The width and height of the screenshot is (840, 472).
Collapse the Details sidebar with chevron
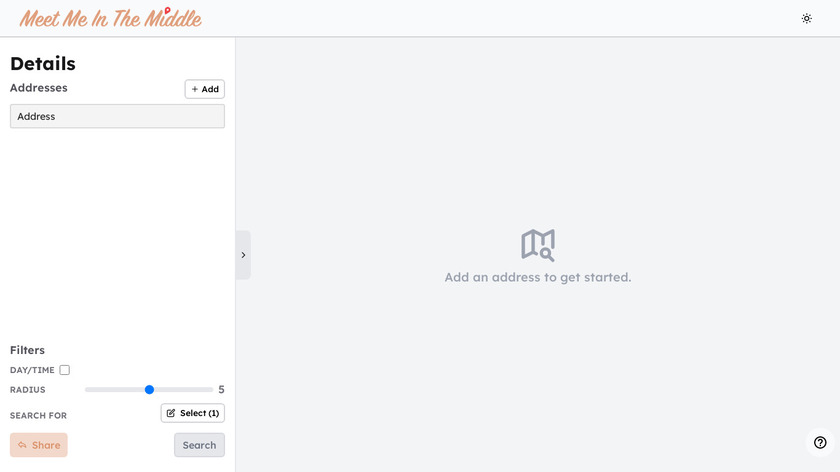[243, 255]
